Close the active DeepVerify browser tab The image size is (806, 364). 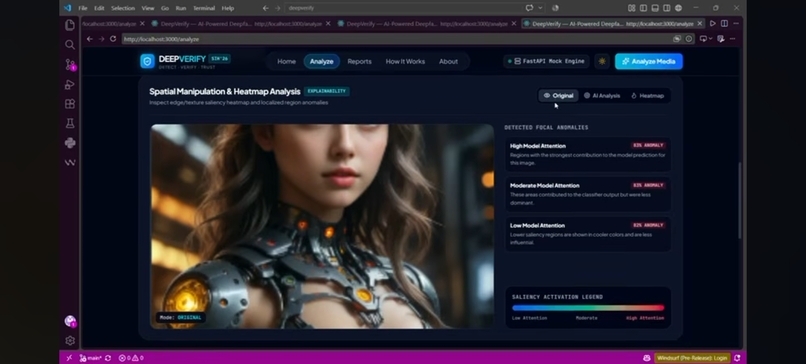700,24
